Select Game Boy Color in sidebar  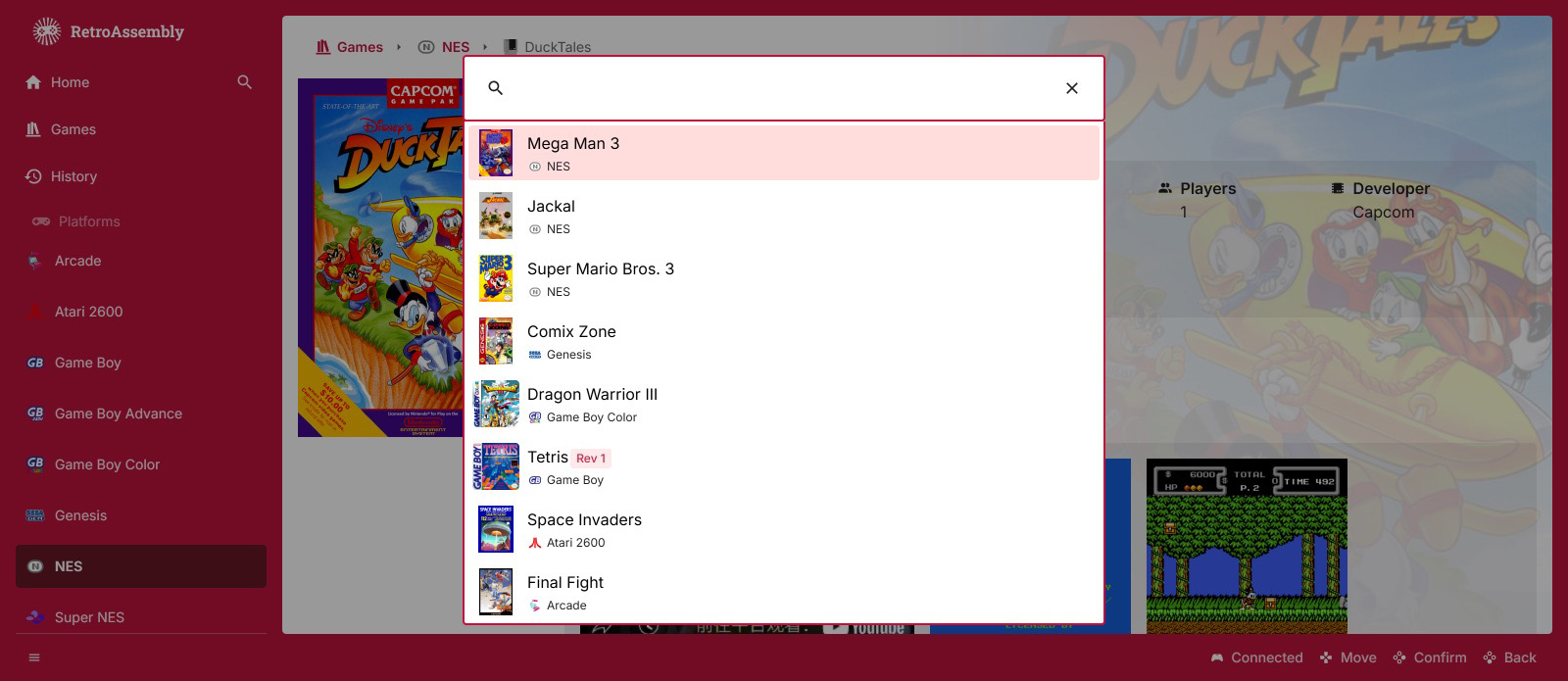coord(107,464)
